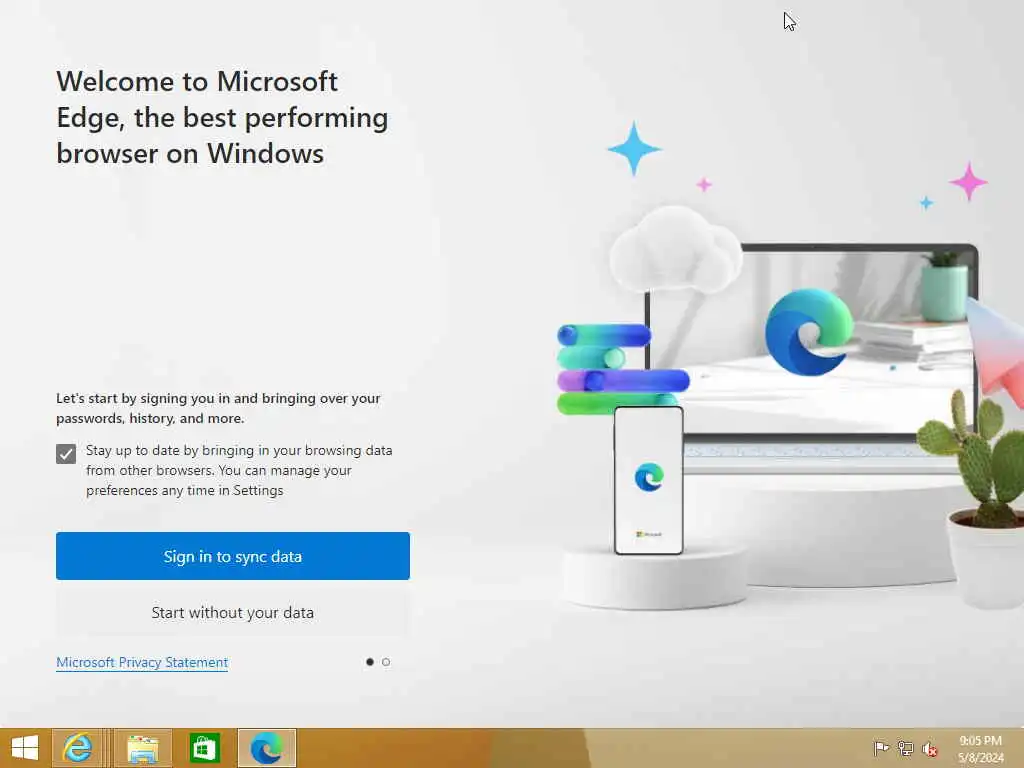Open Windows Store taskbar icon

204,748
